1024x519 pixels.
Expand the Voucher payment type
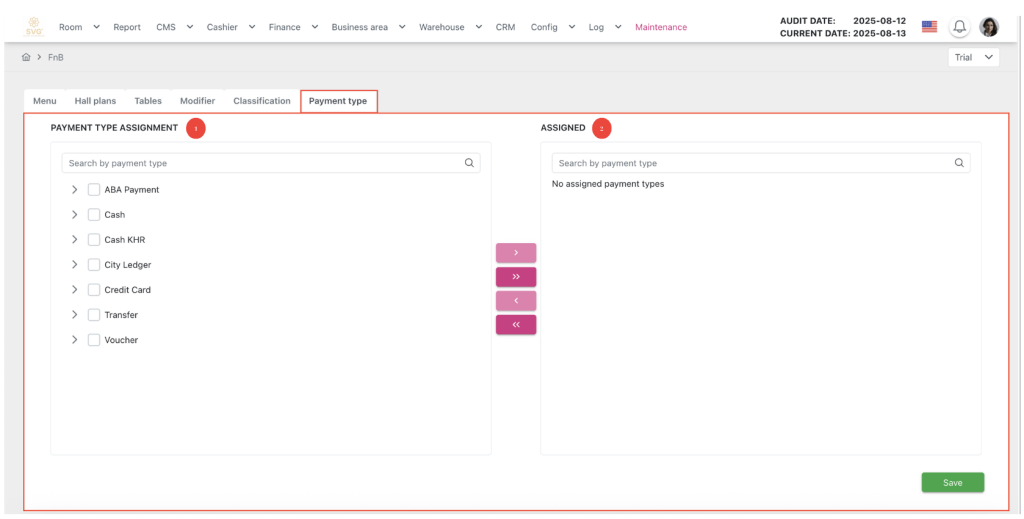click(75, 340)
